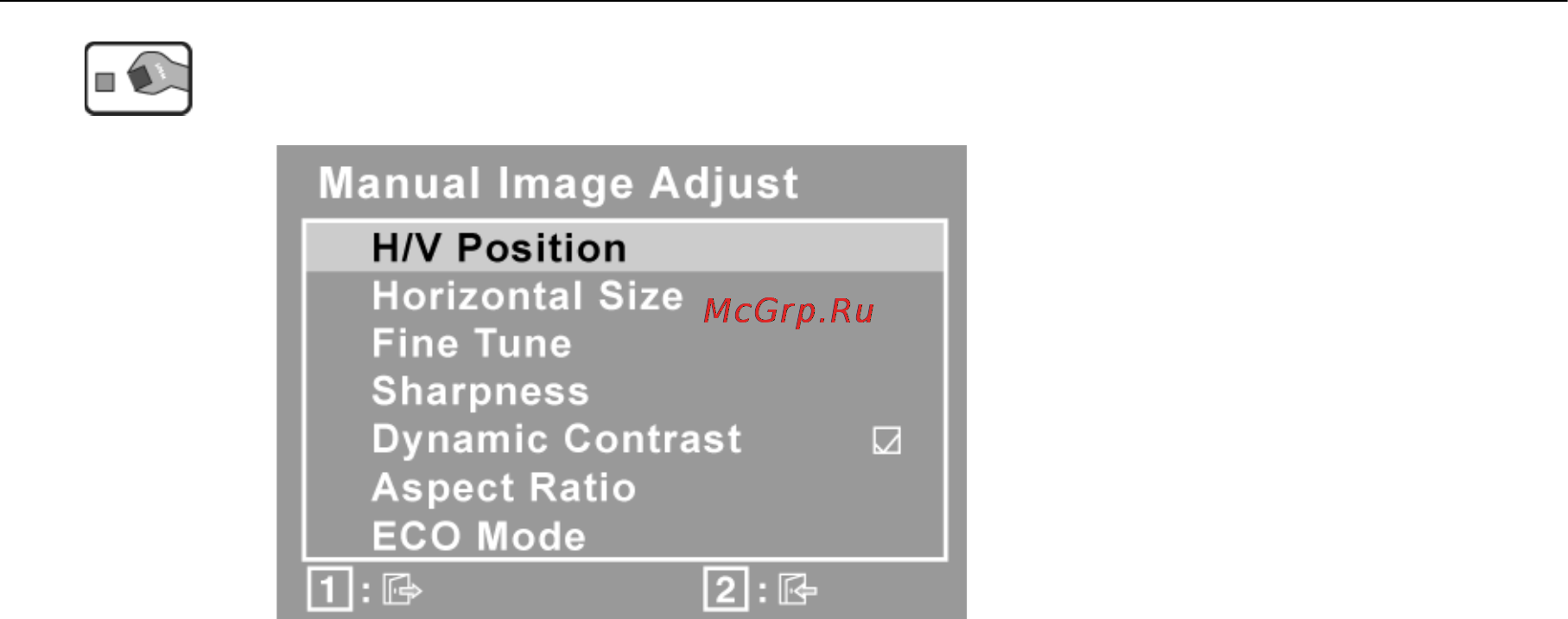Choose Horizontal Size in the menu

click(528, 296)
